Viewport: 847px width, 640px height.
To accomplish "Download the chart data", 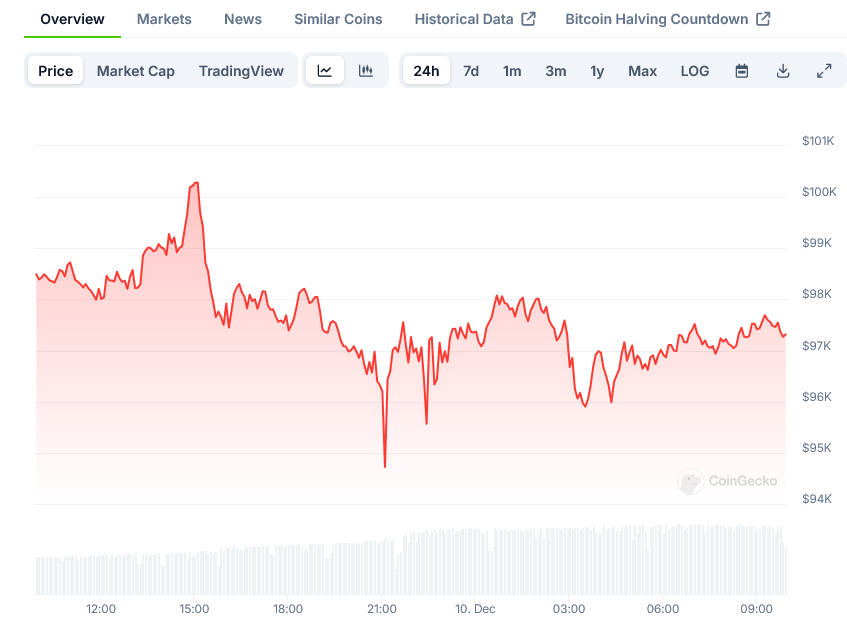I will tap(783, 71).
